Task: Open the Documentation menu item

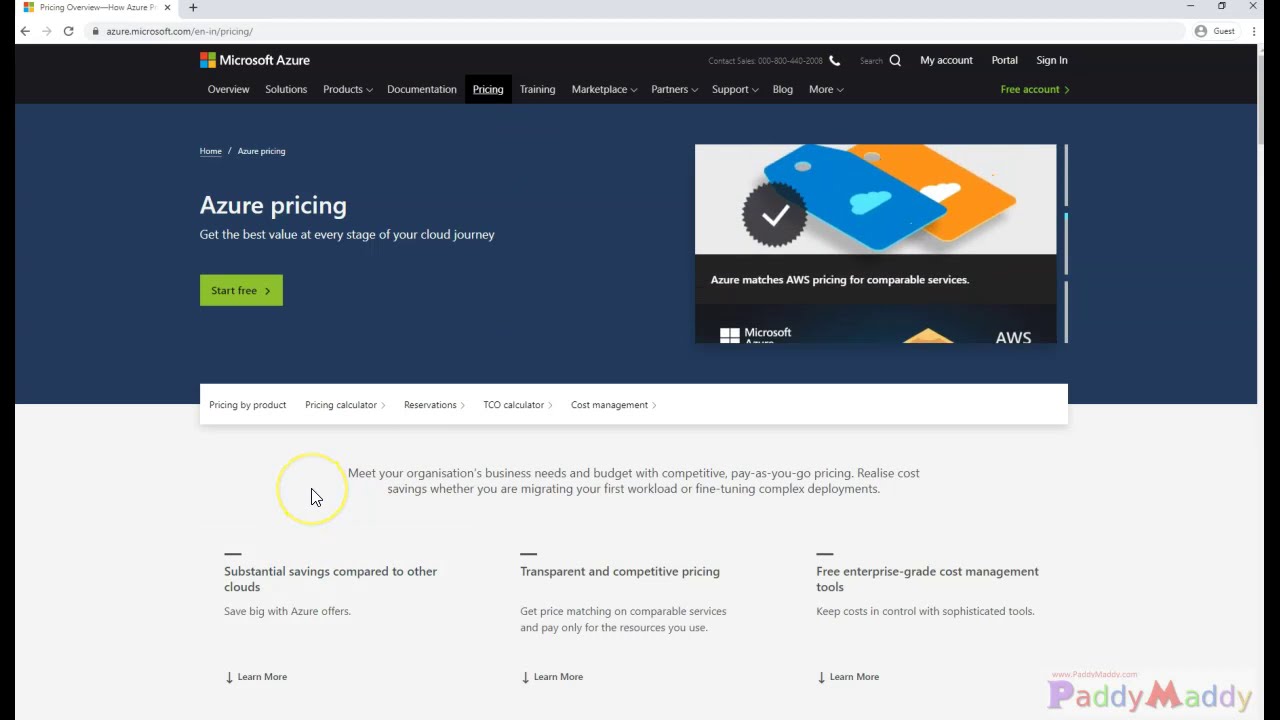Action: tap(421, 89)
